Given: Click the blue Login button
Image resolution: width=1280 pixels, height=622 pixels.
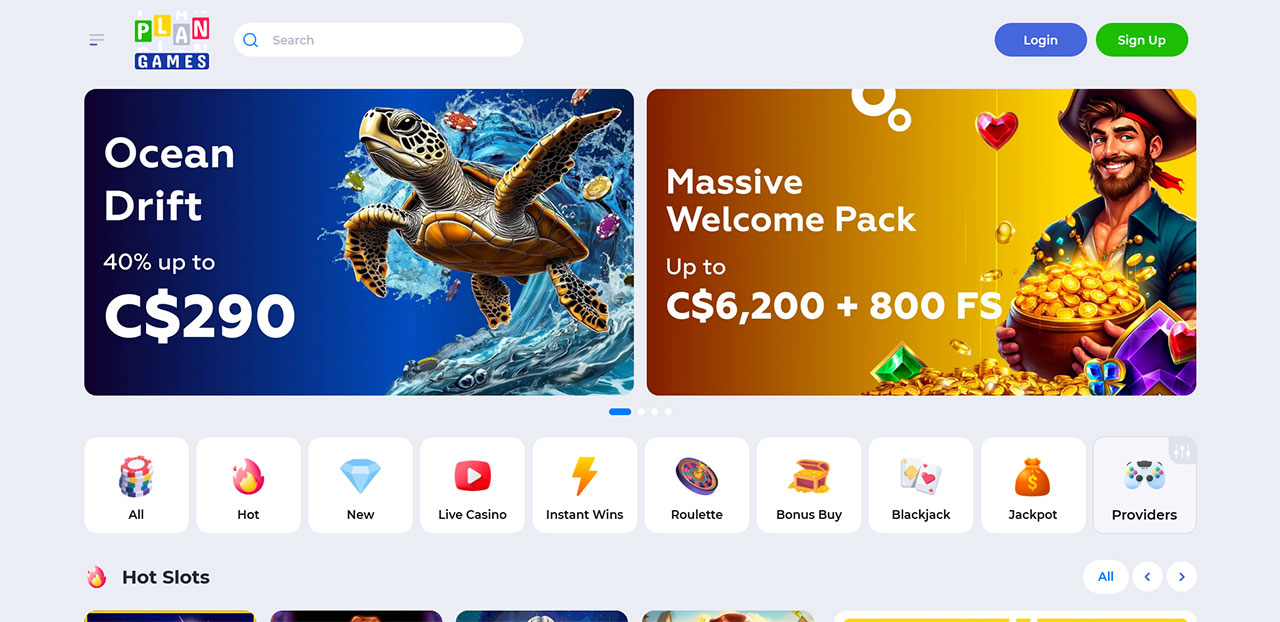Looking at the screenshot, I should pyautogui.click(x=1040, y=40).
